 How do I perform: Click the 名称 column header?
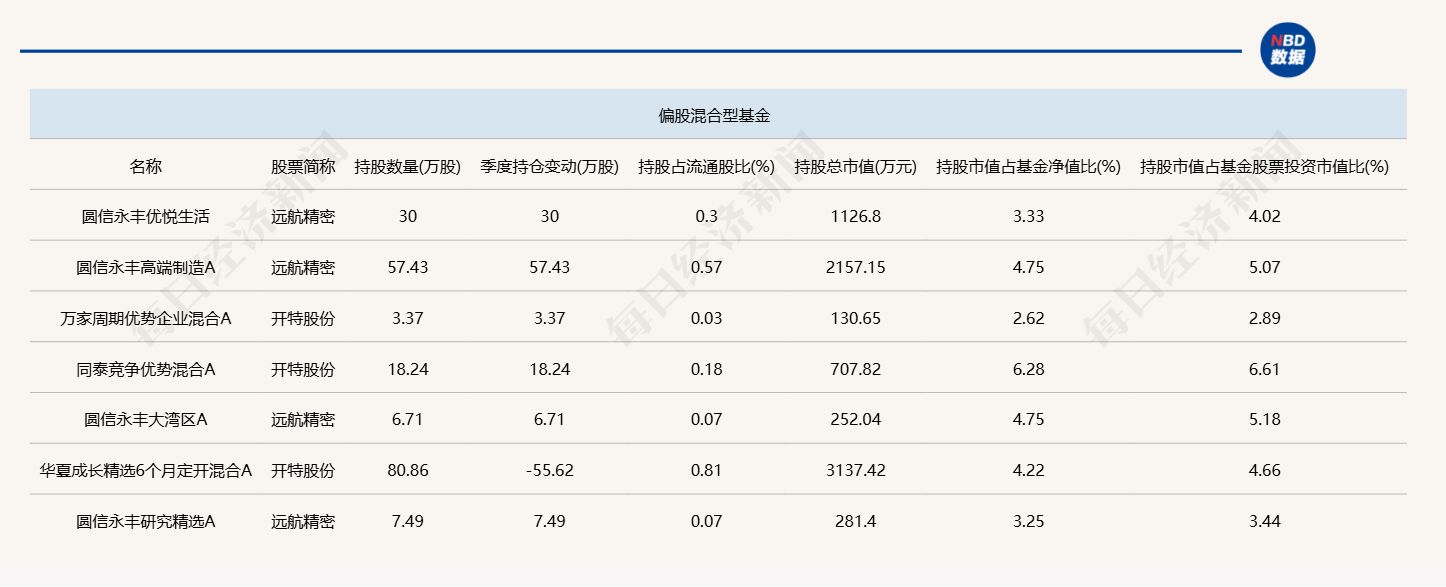click(145, 166)
